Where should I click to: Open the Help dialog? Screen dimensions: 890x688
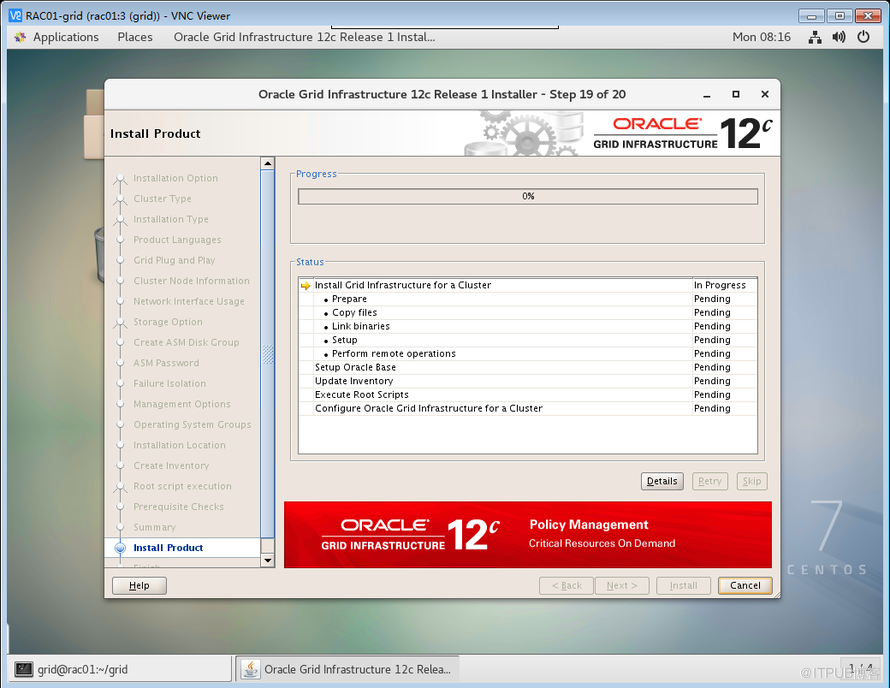point(138,585)
